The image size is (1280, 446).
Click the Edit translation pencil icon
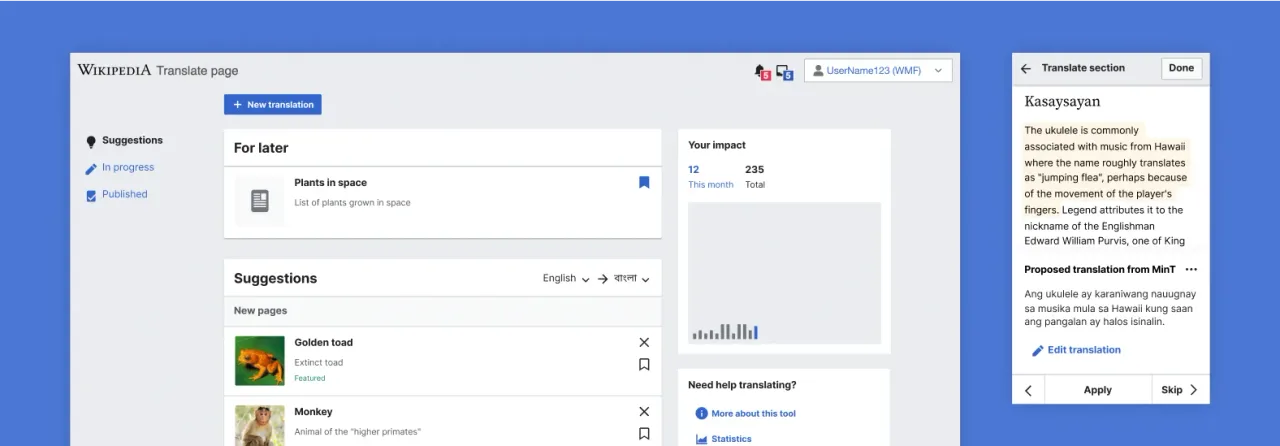1037,351
